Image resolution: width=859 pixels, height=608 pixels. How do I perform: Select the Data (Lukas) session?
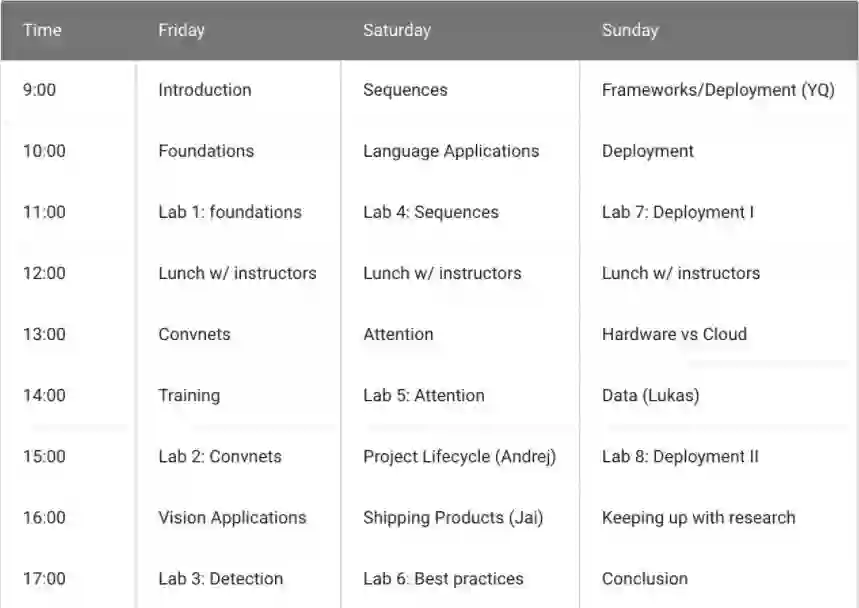650,395
